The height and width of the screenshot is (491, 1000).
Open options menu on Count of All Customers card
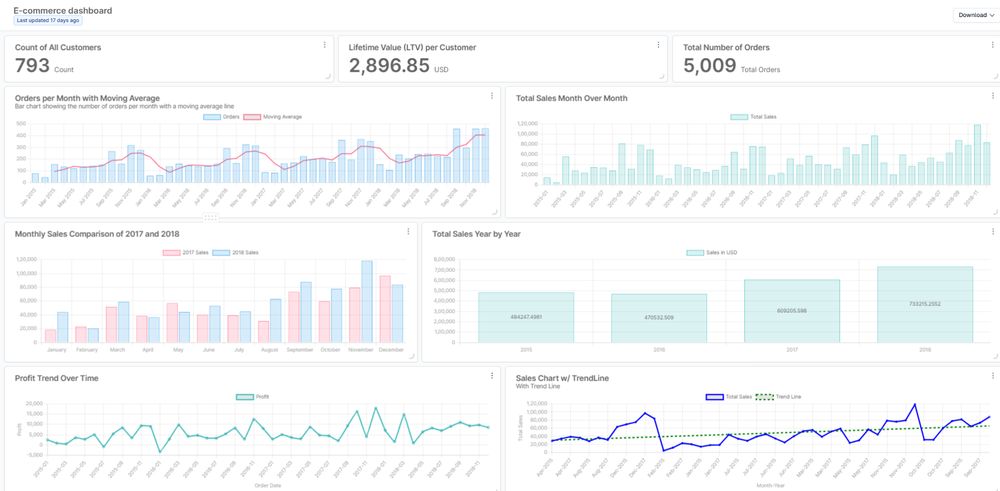click(324, 45)
